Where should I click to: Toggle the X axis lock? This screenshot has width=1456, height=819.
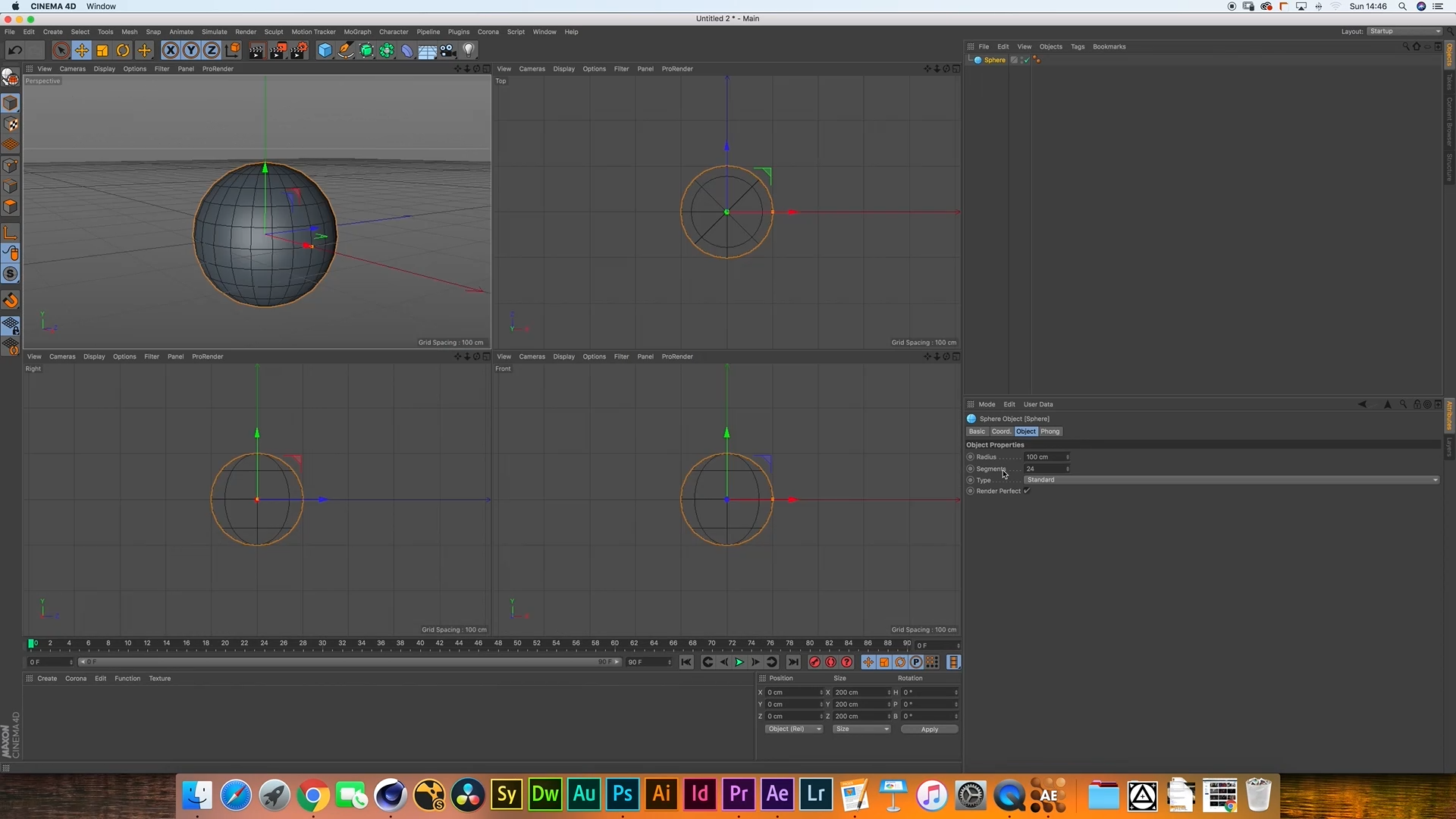click(x=171, y=51)
